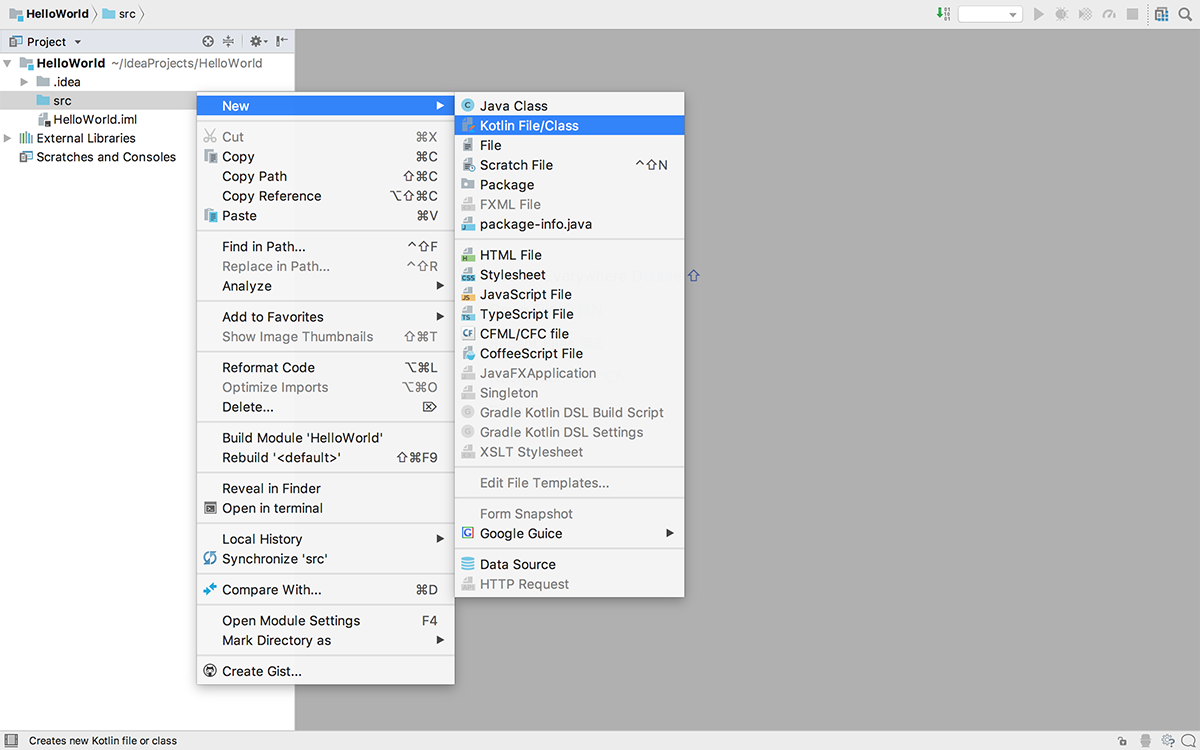This screenshot has width=1200, height=750.
Task: Click the Scroll from Source target icon
Action: coord(208,42)
